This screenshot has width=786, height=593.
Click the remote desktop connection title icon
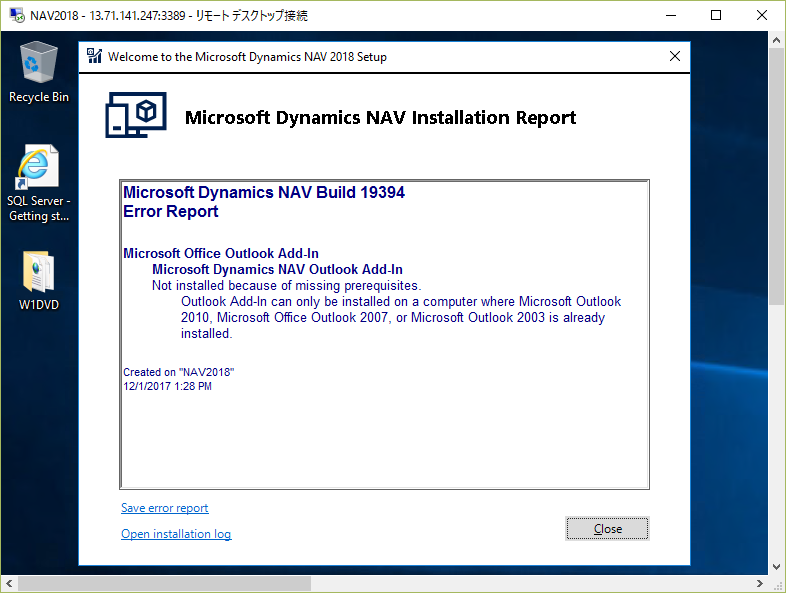[17, 16]
